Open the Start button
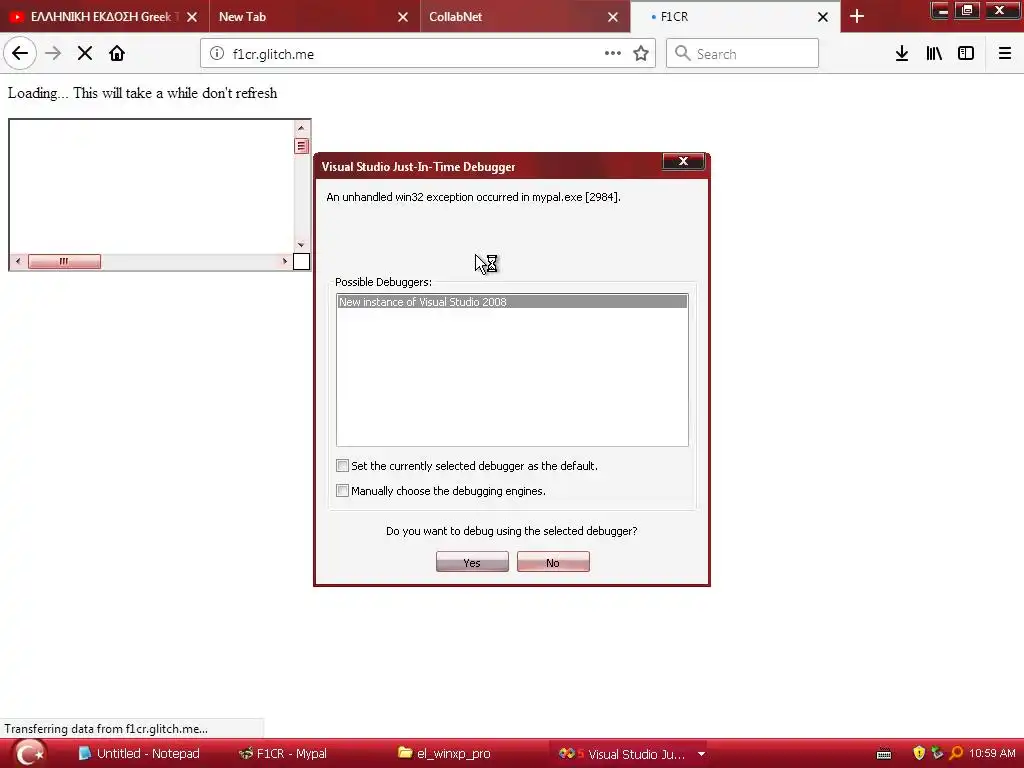 click(29, 754)
